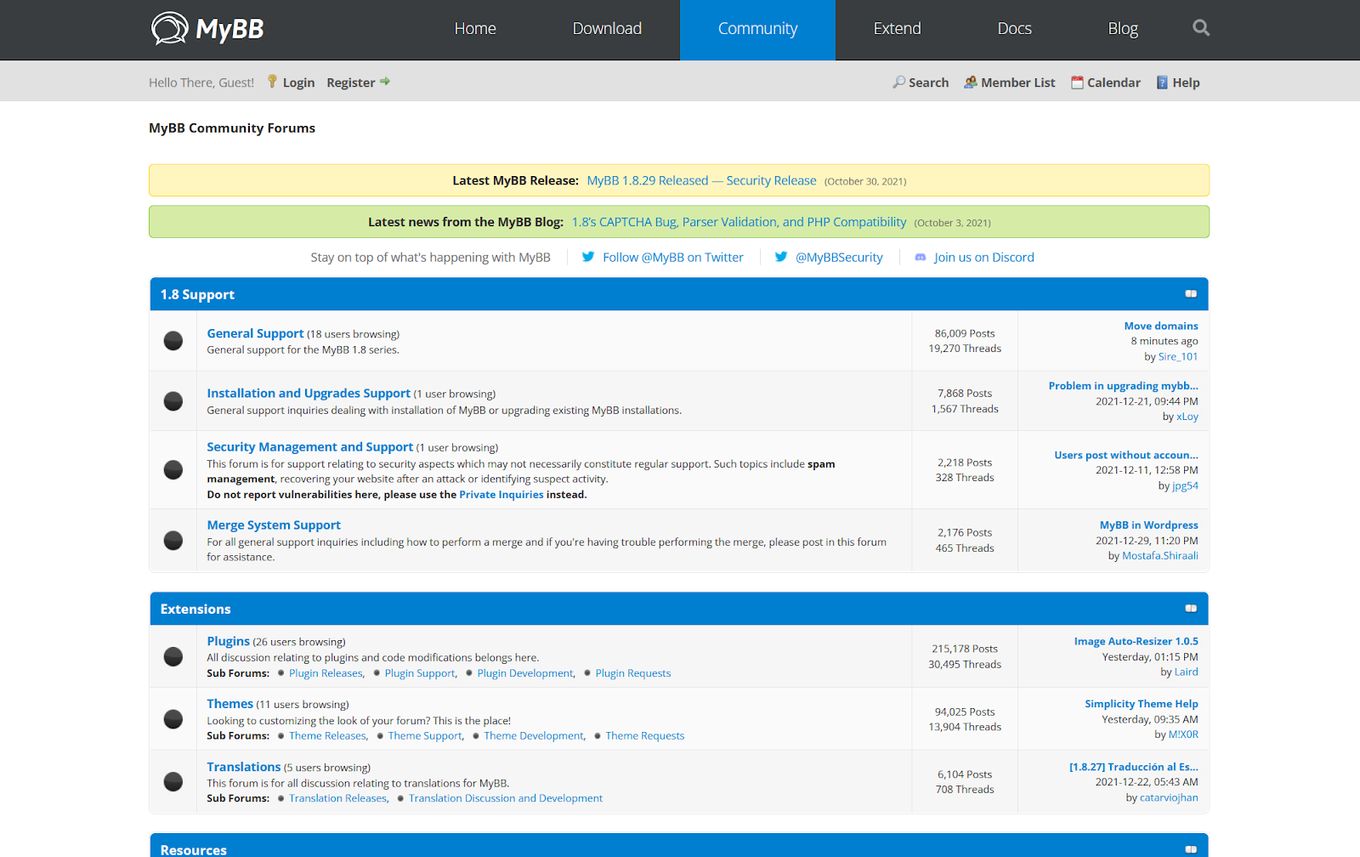This screenshot has width=1360, height=857.
Task: Click the Login link
Action: point(298,83)
